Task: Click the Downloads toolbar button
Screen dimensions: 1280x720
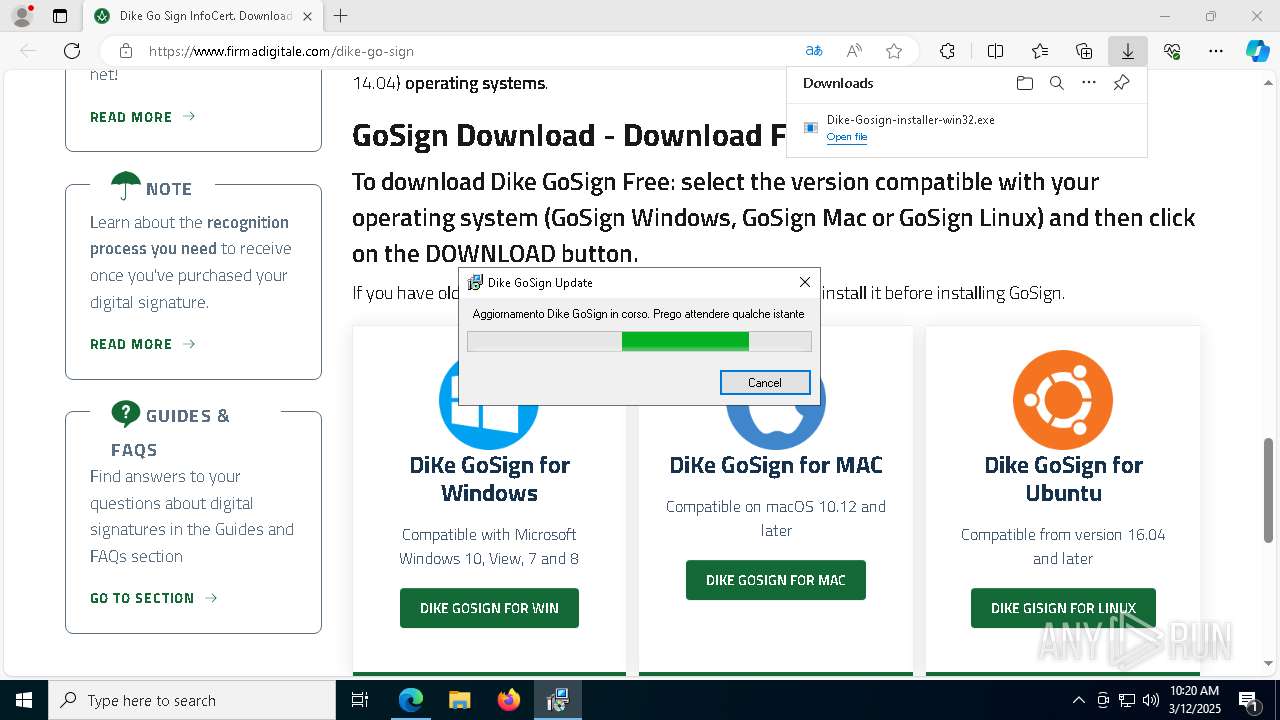Action: [1127, 51]
